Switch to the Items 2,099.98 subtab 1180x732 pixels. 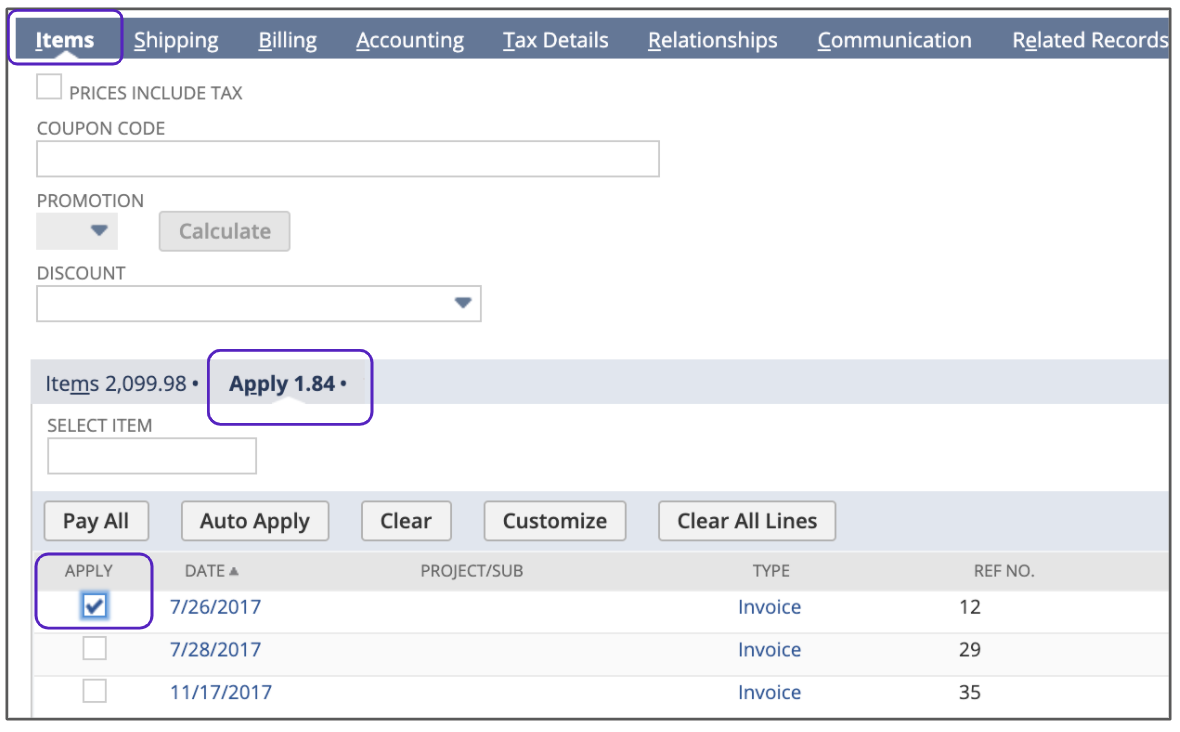click(116, 384)
